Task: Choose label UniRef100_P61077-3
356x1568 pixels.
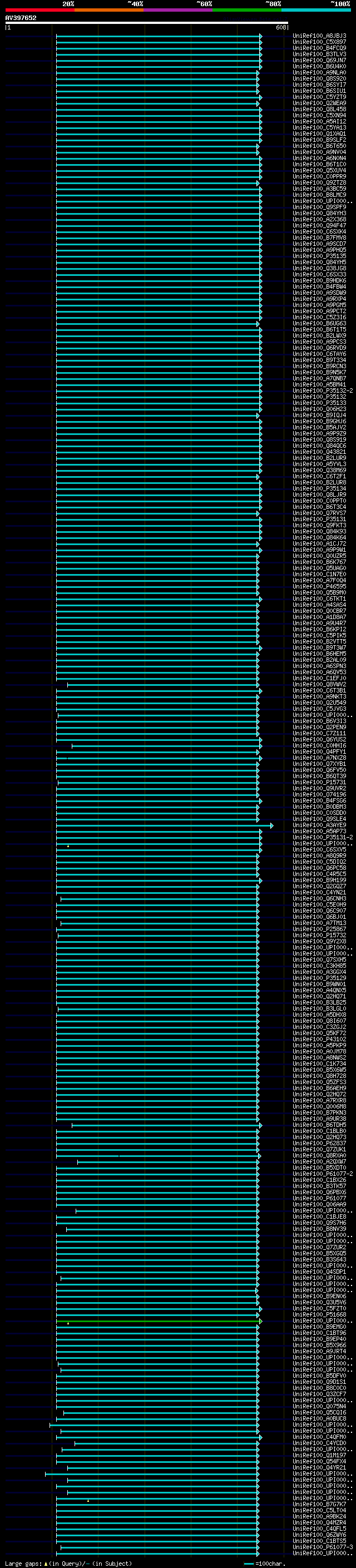Action: click(323, 1547)
